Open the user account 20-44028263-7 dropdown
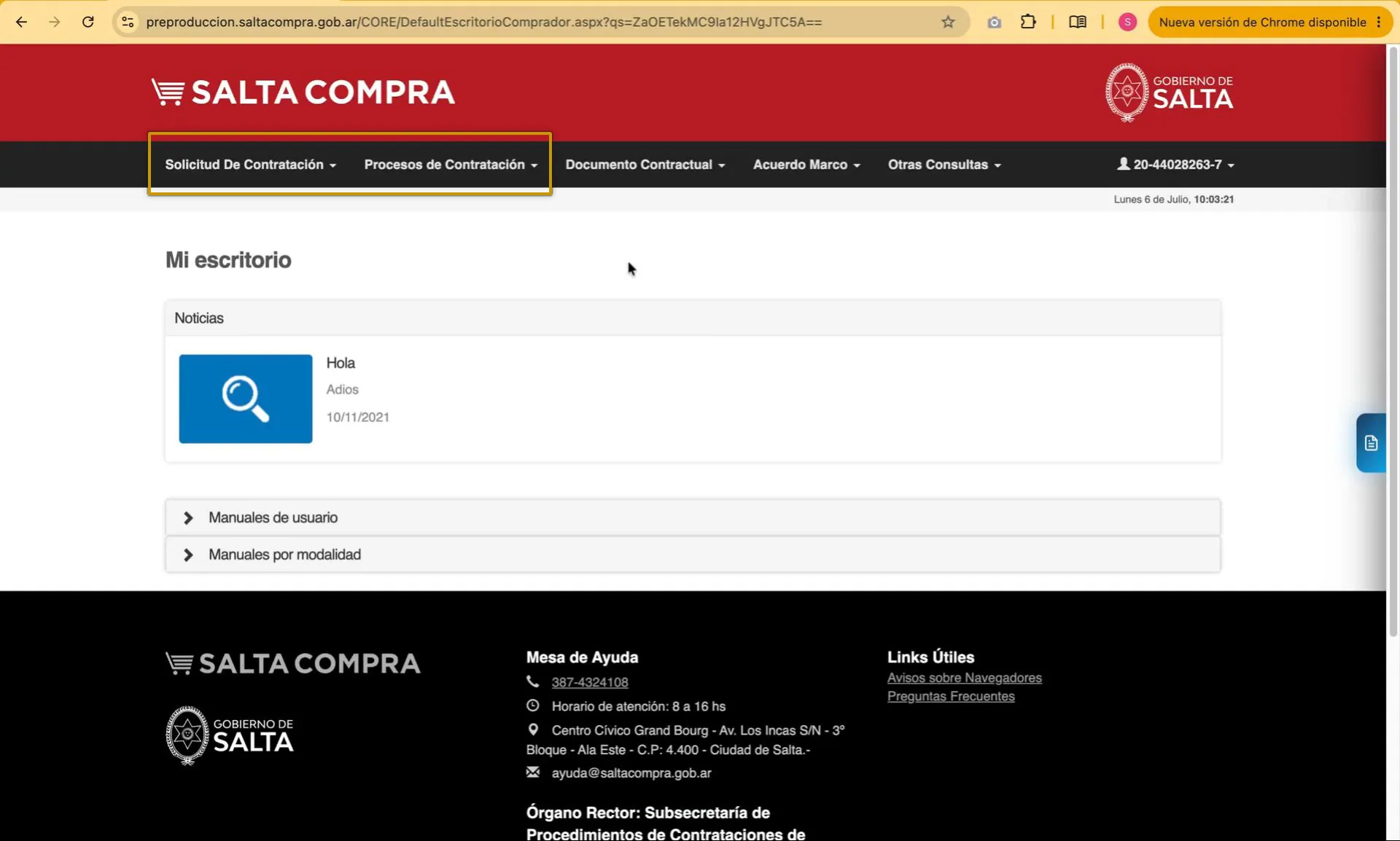The width and height of the screenshot is (1400, 841). [x=1175, y=165]
